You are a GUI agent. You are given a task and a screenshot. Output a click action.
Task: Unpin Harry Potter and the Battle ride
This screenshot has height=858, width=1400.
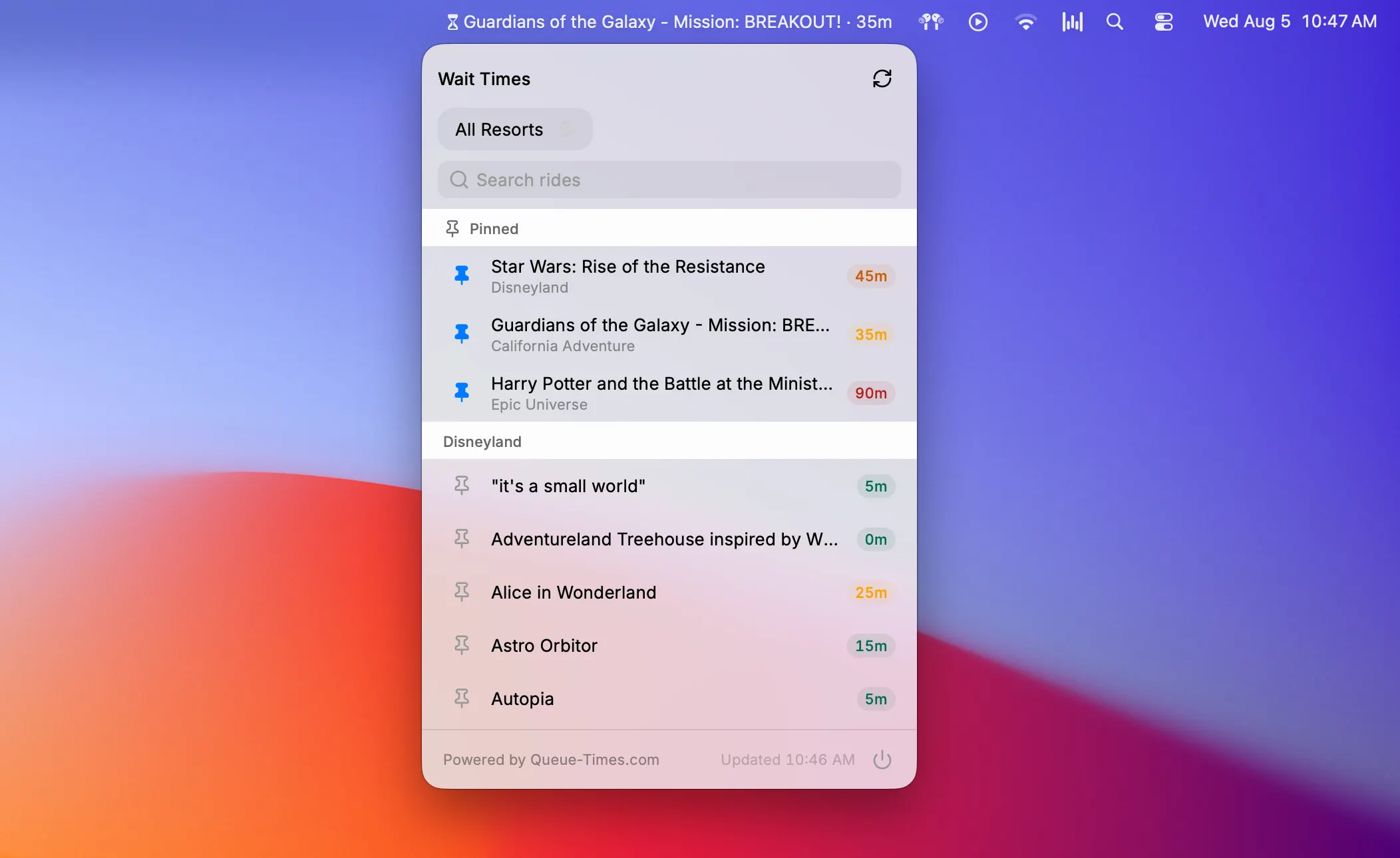tap(461, 392)
